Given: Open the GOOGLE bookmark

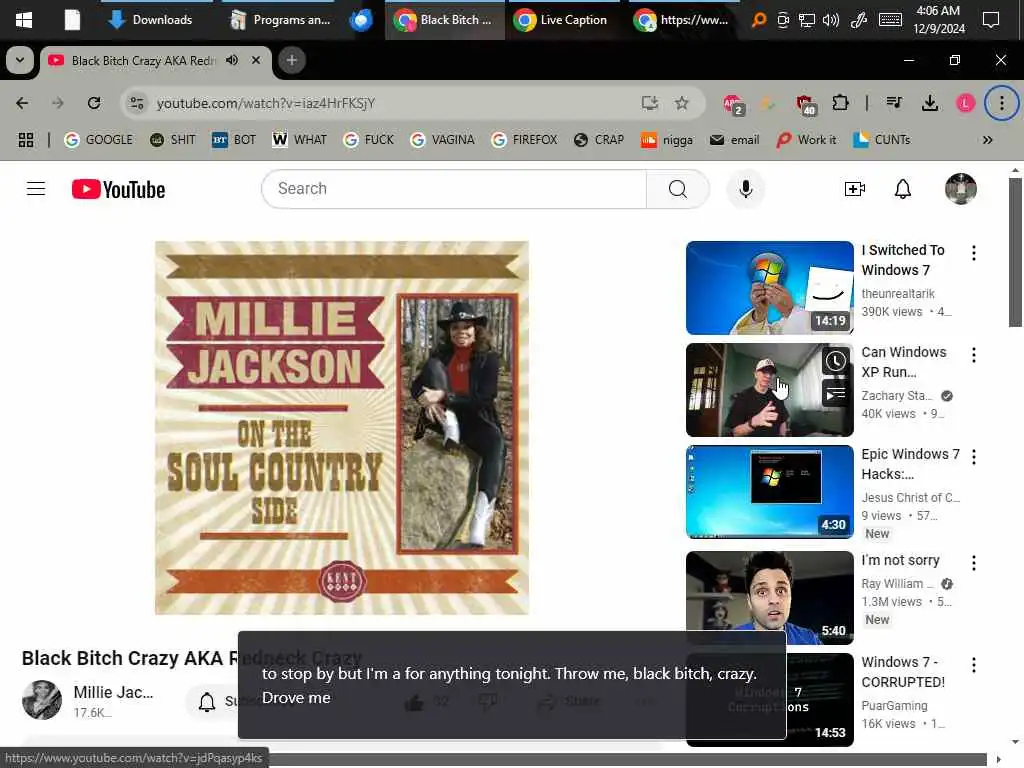Looking at the screenshot, I should click(x=98, y=140).
